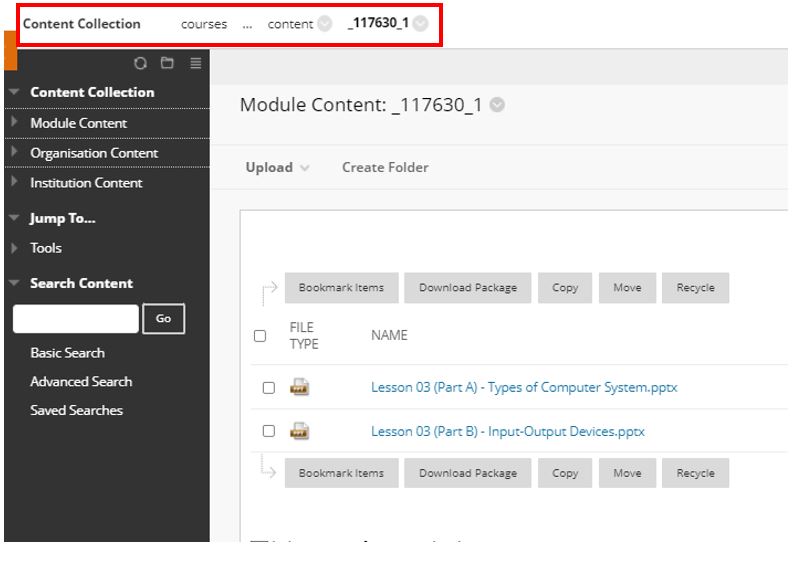Screen dimensions: 793x564
Task: Select Module Content in the sidebar
Action: [x=78, y=123]
